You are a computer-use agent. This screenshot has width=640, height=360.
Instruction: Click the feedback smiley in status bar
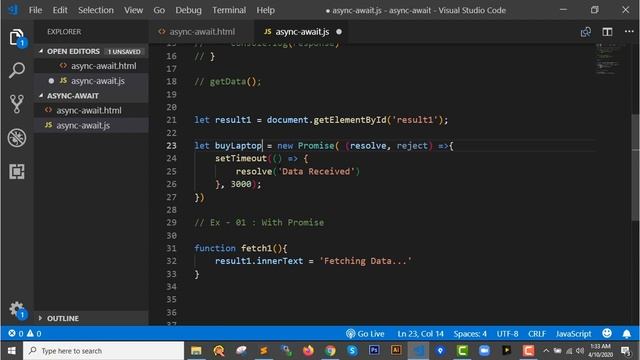point(607,333)
